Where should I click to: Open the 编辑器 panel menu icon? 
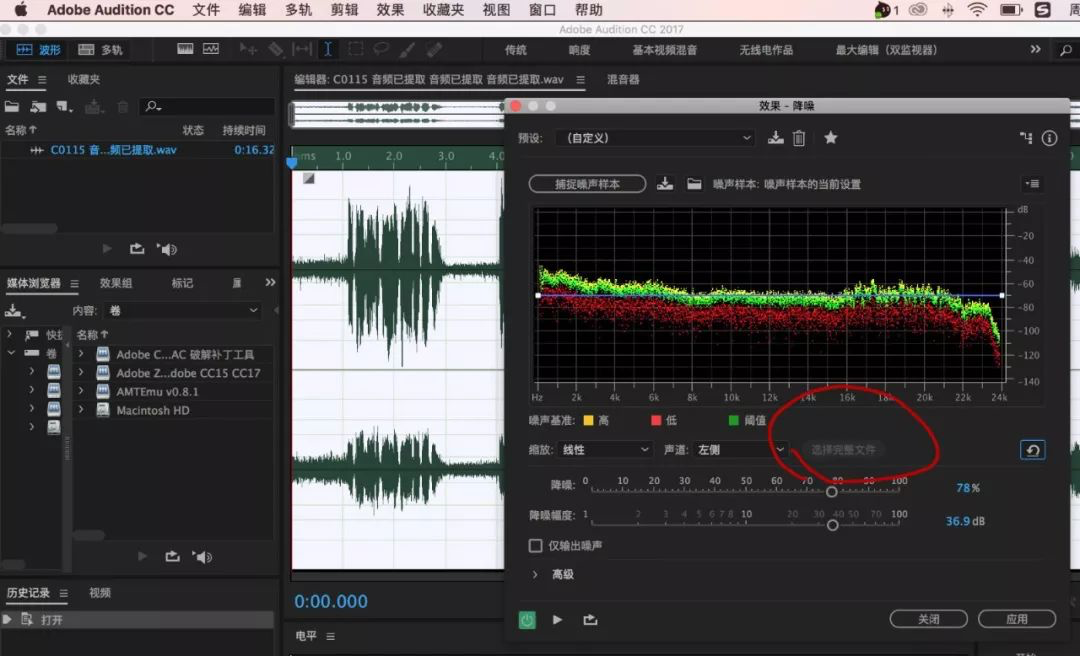[581, 80]
